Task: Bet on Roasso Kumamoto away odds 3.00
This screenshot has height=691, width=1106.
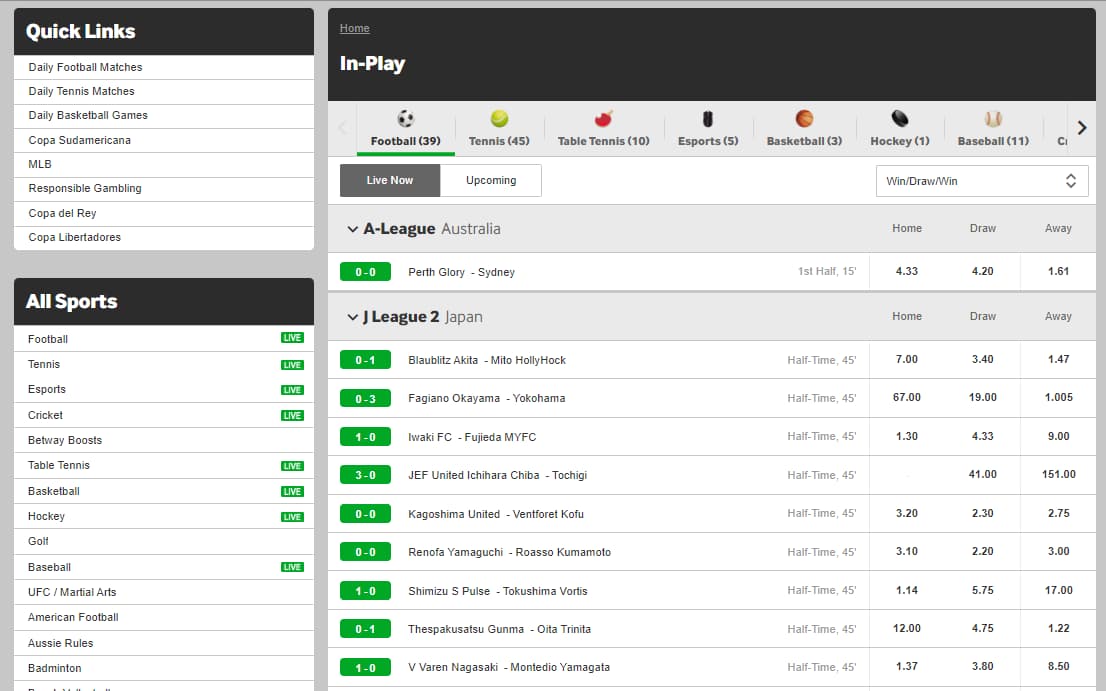Action: pos(1058,551)
